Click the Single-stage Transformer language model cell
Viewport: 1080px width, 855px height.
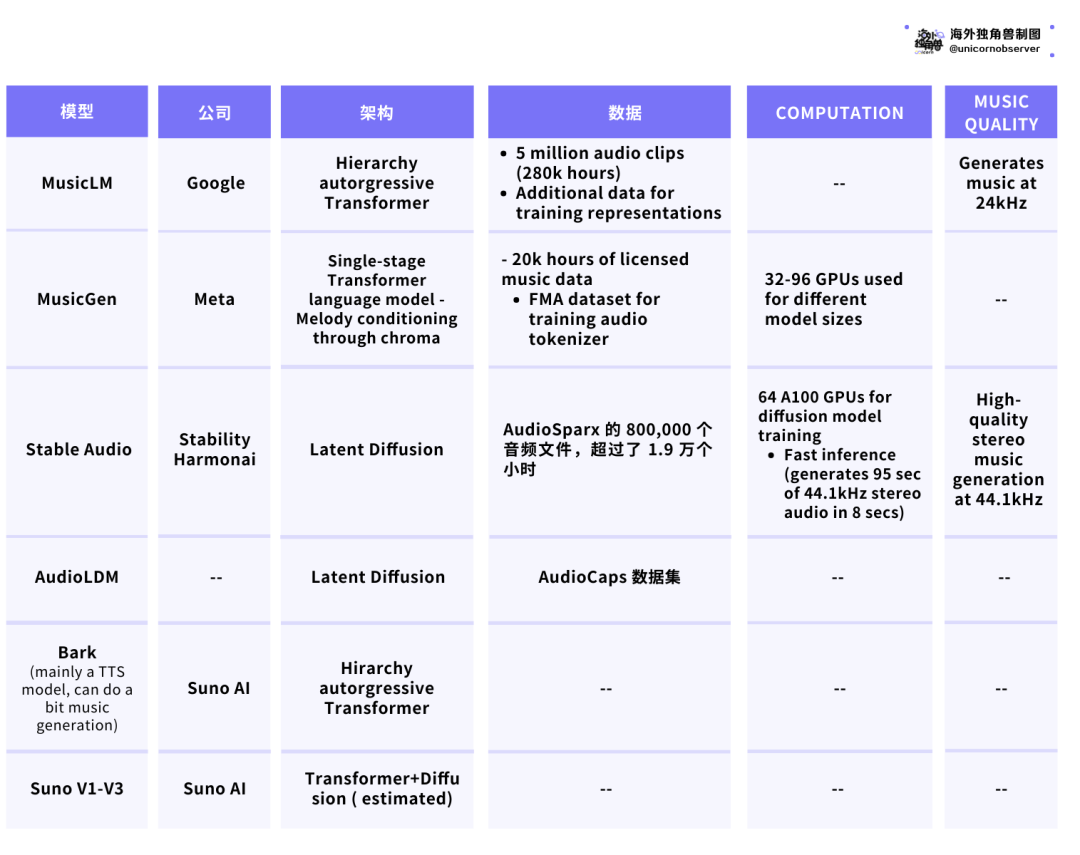(377, 299)
